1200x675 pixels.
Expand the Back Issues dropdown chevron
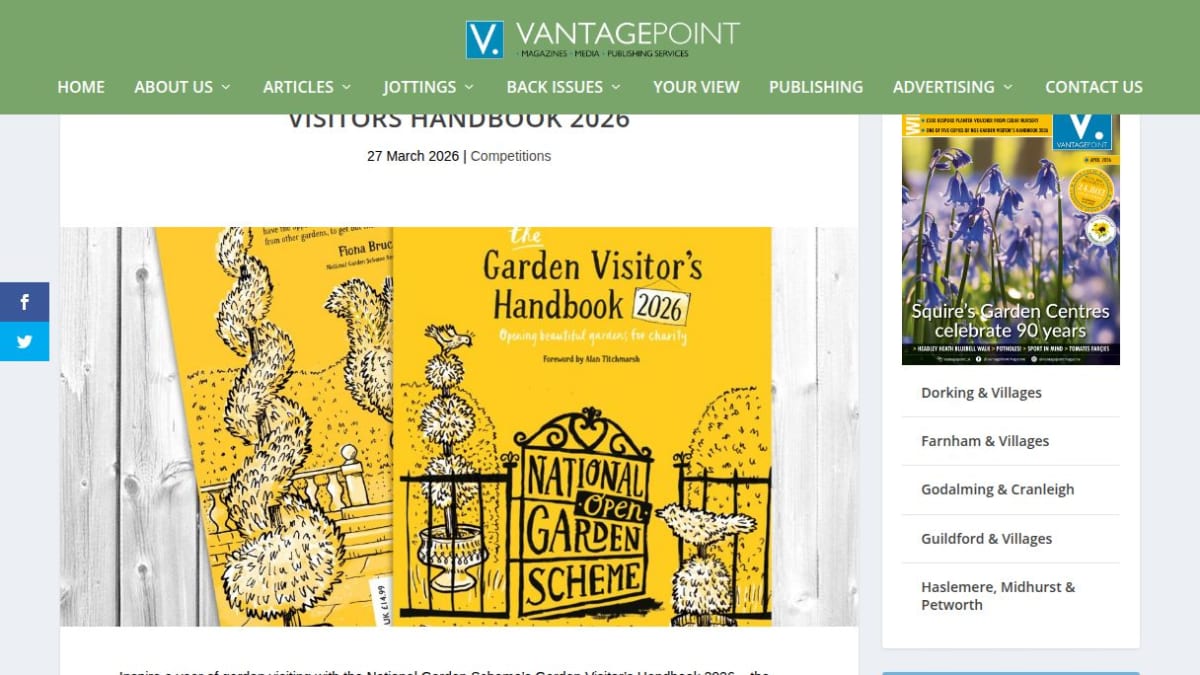(616, 87)
